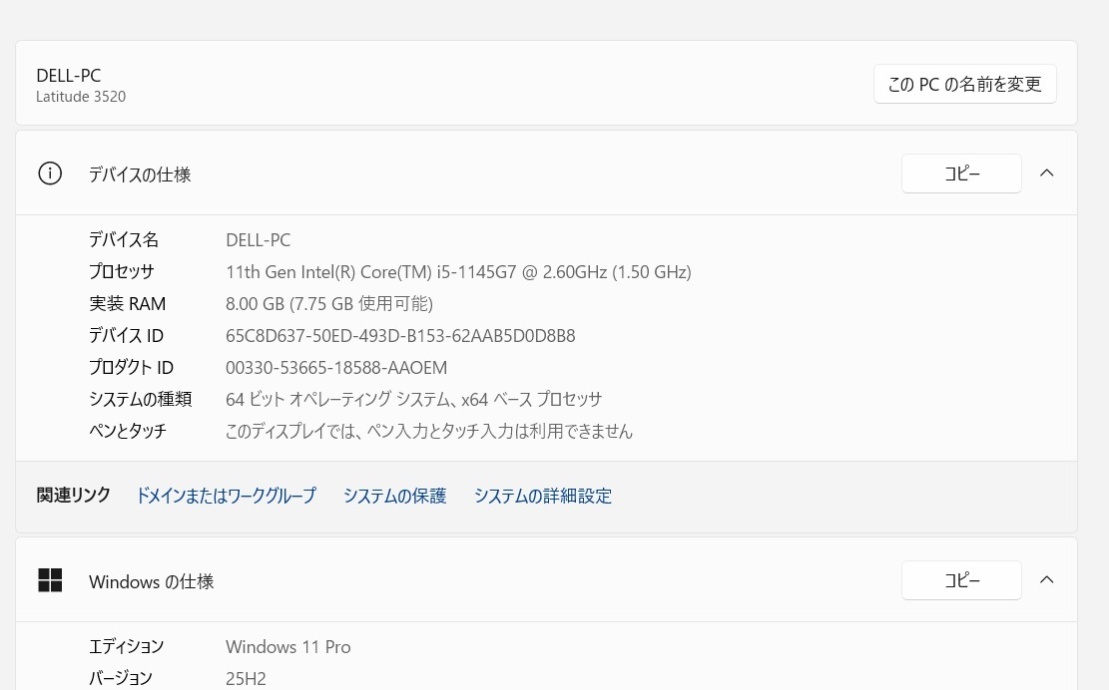
Task: Copy the device specifications with コピー
Action: [x=960, y=172]
